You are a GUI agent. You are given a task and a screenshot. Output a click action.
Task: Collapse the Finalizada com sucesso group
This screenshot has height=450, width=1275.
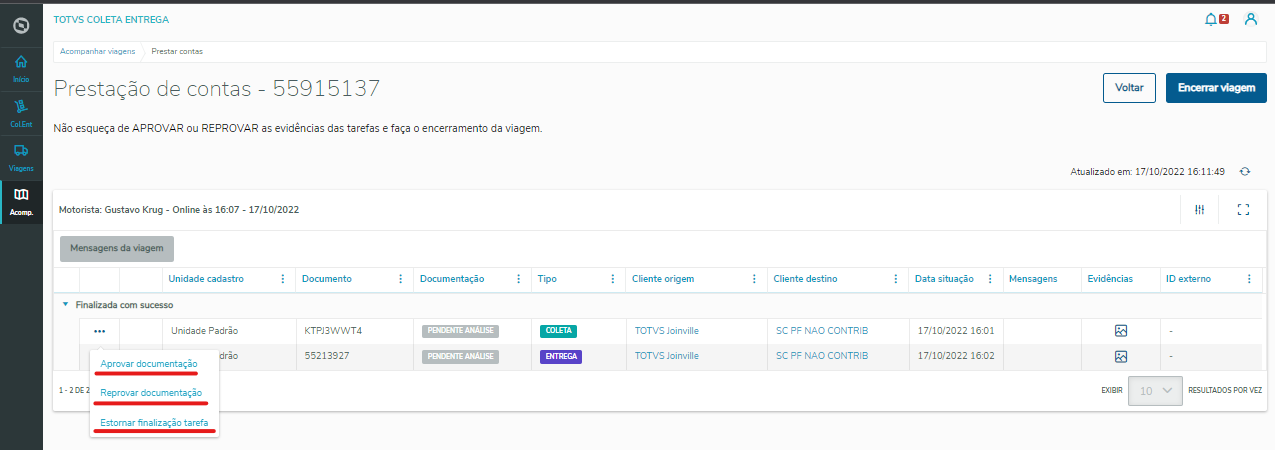[x=65, y=304]
